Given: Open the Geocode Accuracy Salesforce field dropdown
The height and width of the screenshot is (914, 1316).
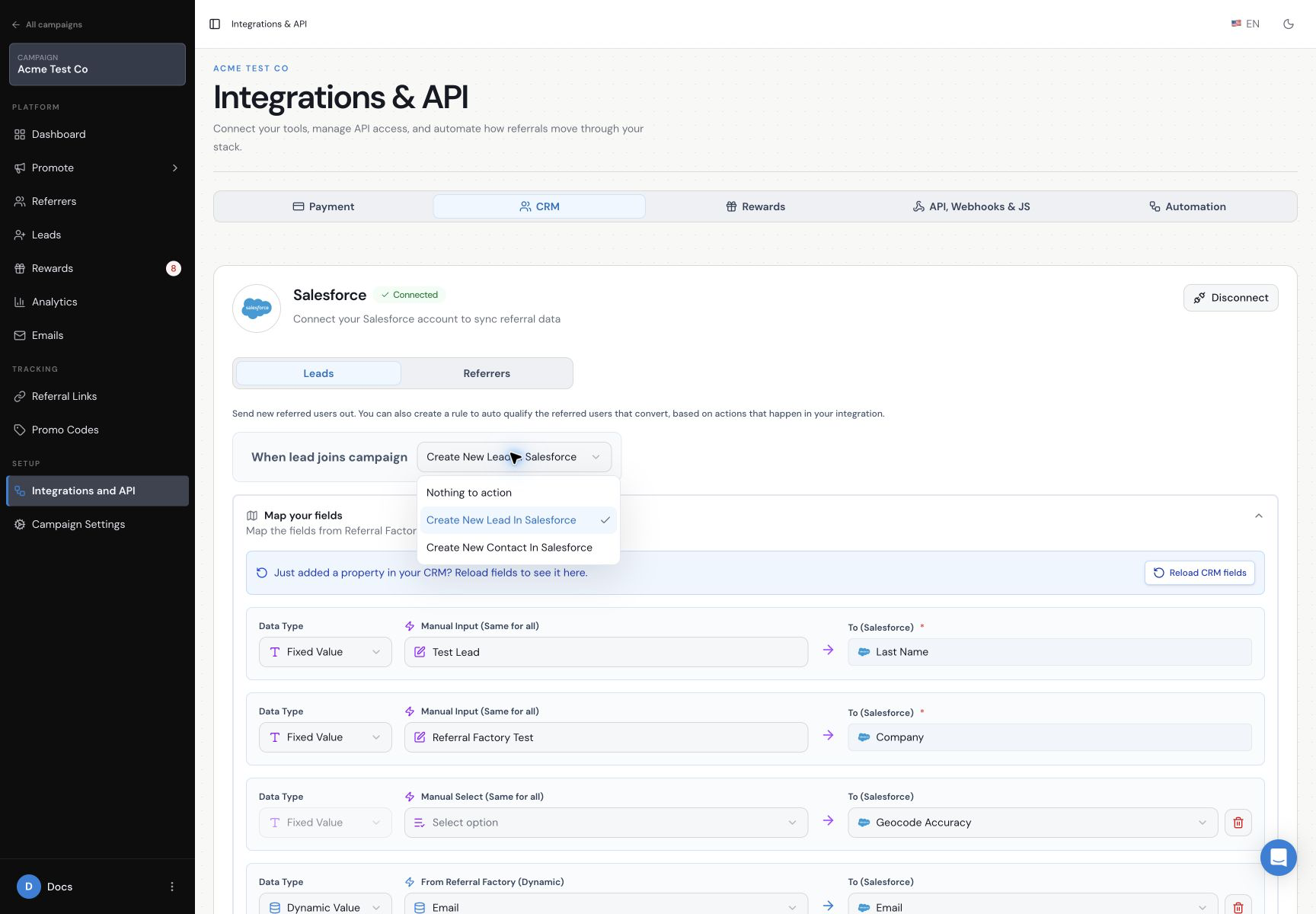Looking at the screenshot, I should click(1033, 823).
